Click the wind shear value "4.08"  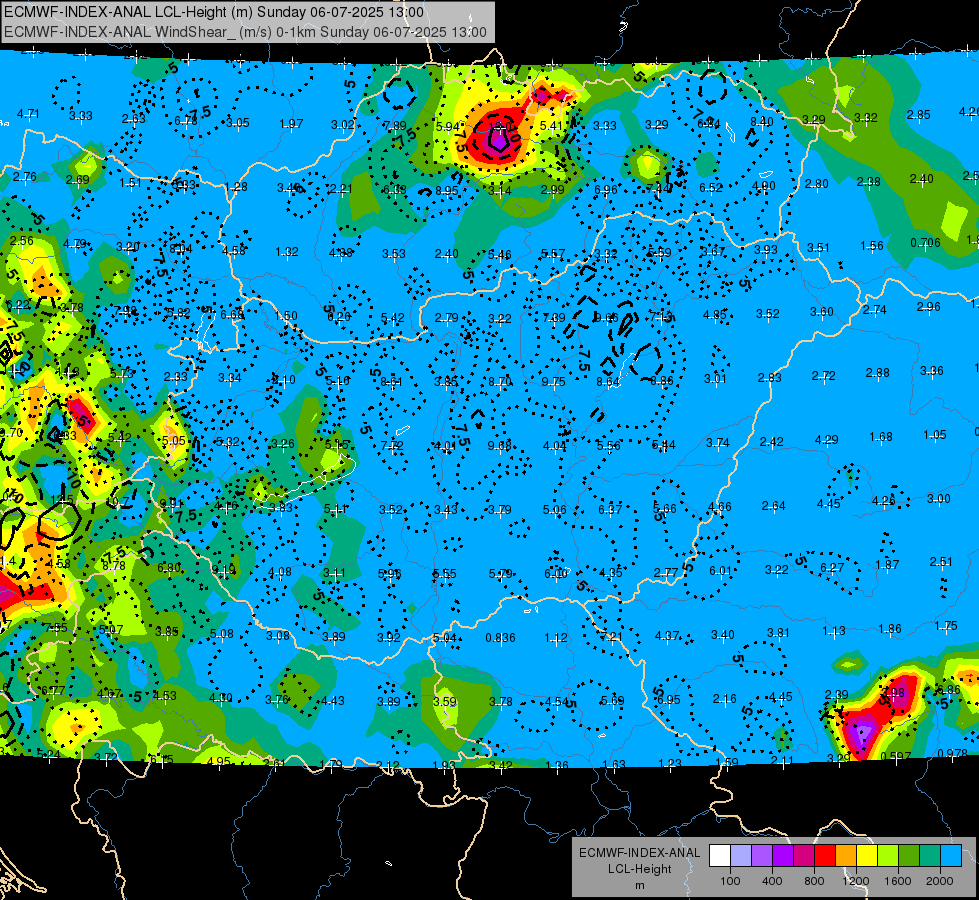[x=279, y=572]
